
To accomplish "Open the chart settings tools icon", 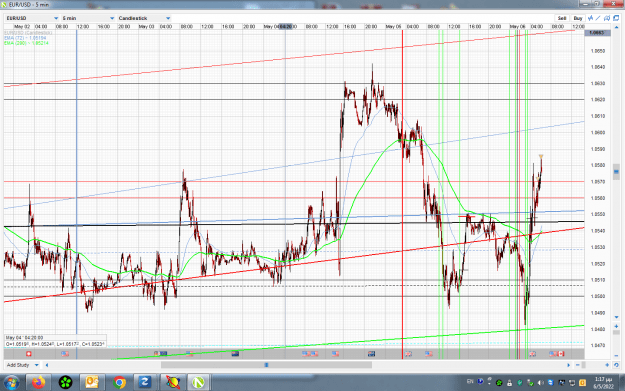I will 607,18.
